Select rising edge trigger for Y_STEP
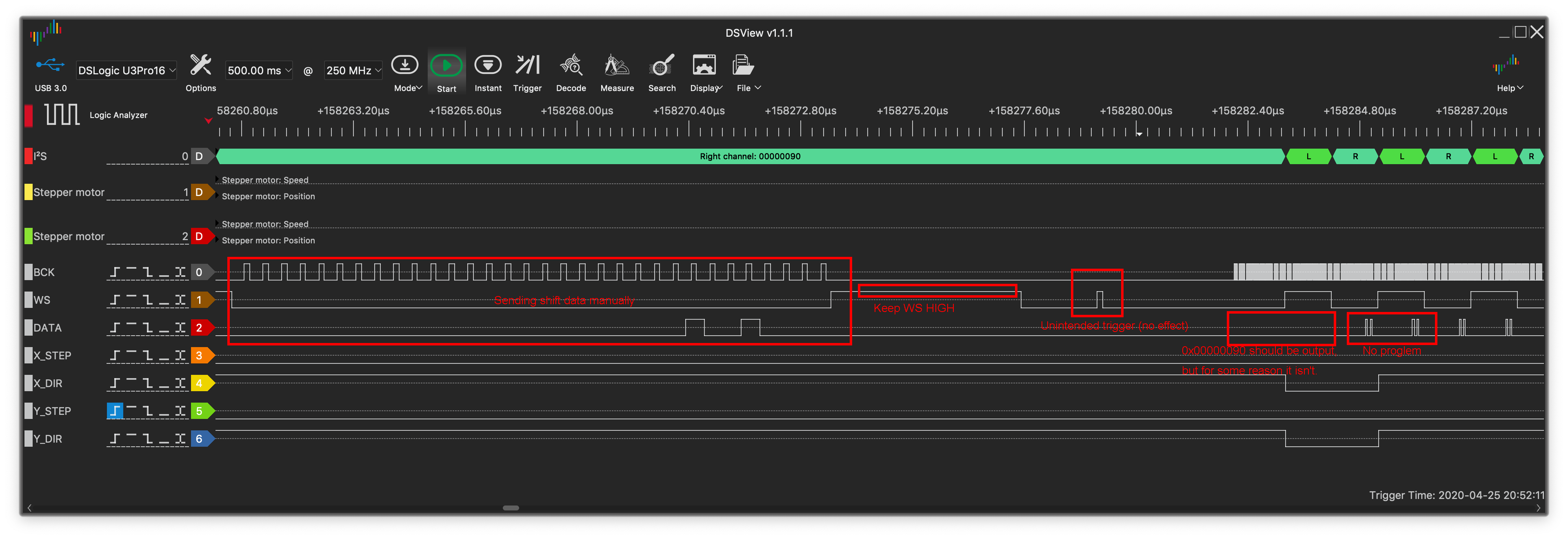1568x539 pixels. tap(114, 411)
